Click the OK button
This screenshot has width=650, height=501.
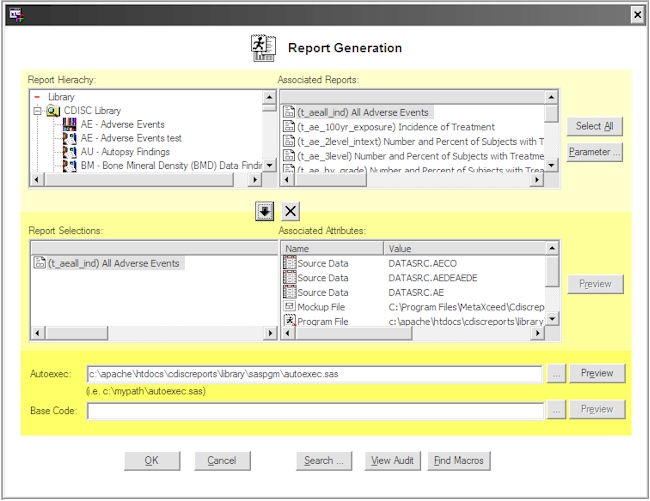pyautogui.click(x=152, y=461)
